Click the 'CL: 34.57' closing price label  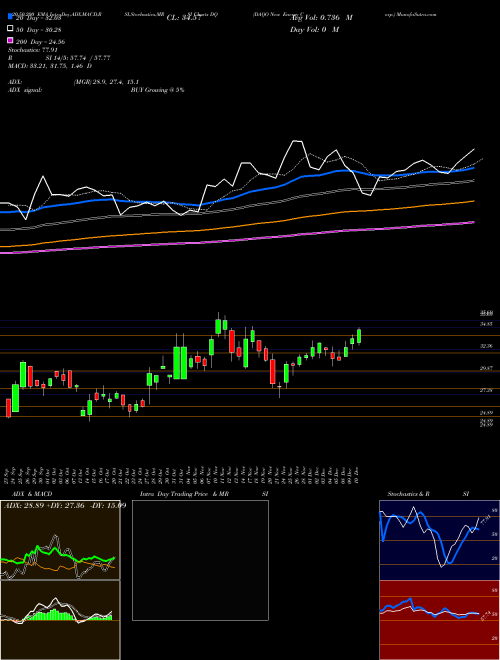pyautogui.click(x=184, y=18)
